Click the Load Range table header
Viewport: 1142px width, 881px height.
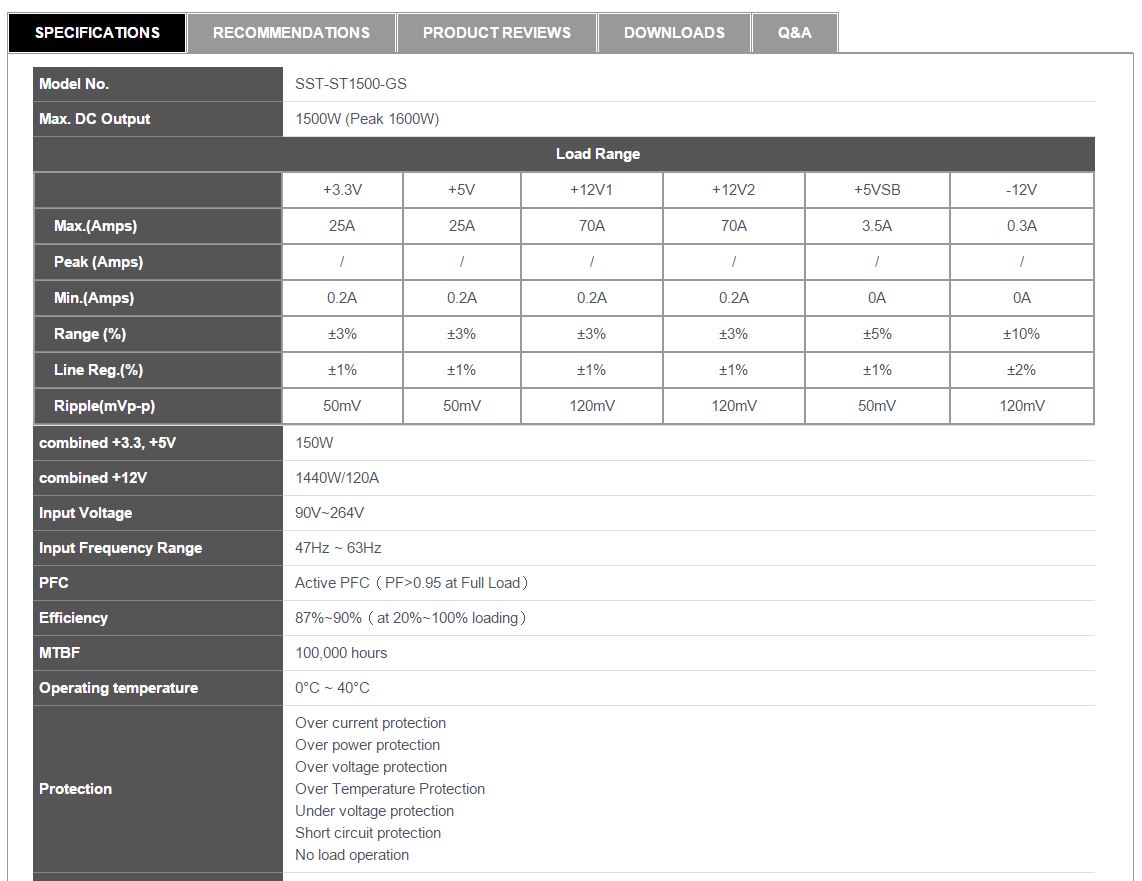(597, 154)
